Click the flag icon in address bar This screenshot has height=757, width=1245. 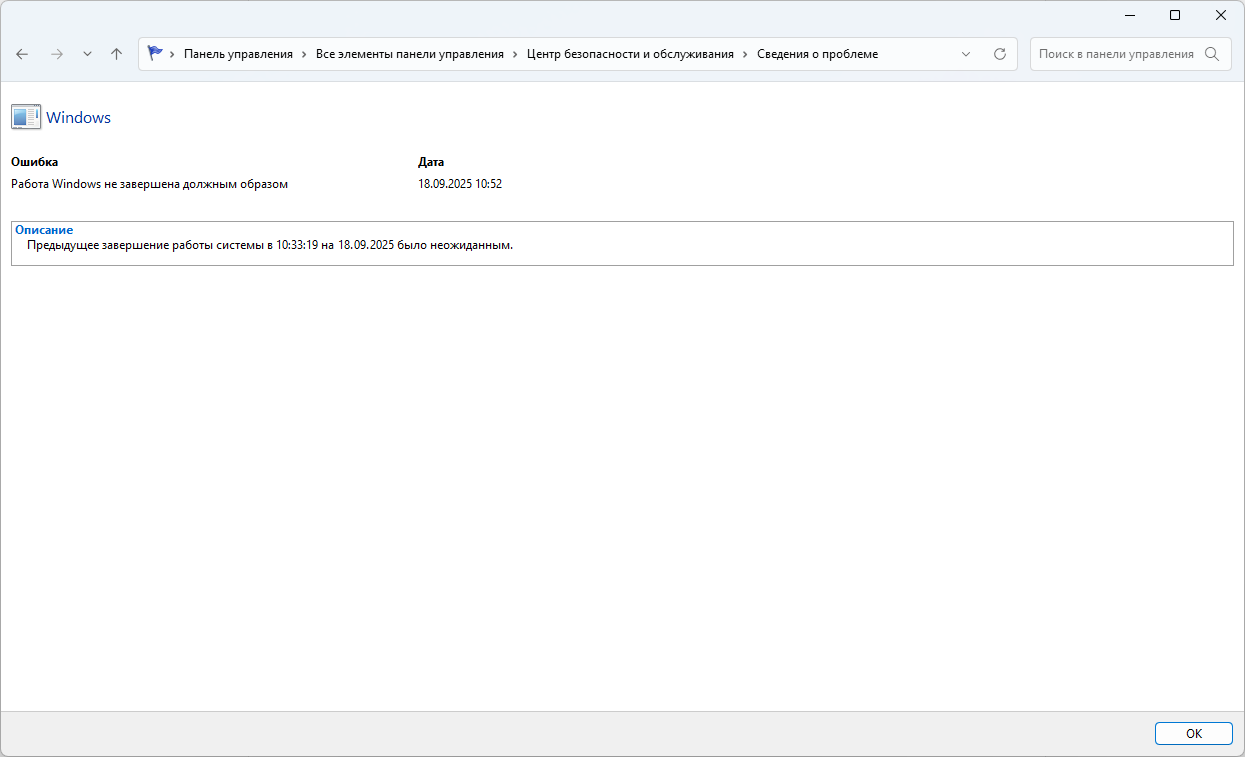coord(155,54)
